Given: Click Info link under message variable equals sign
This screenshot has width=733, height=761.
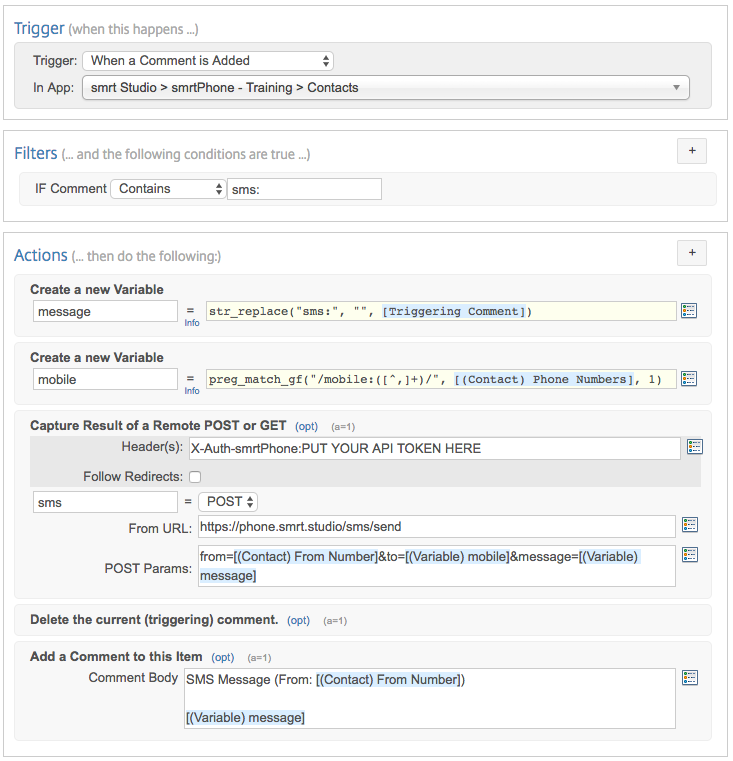Looking at the screenshot, I should coord(192,323).
